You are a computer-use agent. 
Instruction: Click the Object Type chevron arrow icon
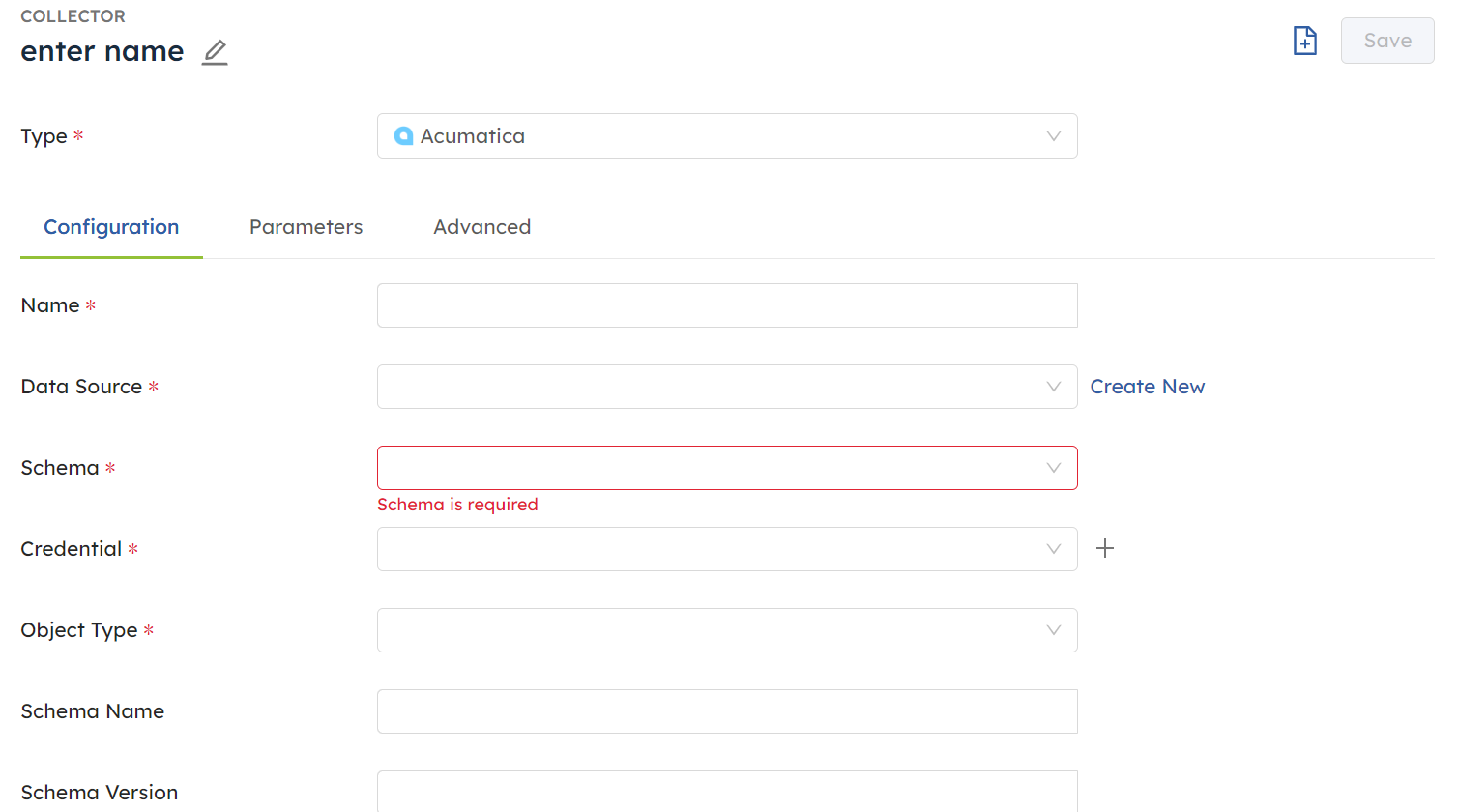tap(1053, 630)
